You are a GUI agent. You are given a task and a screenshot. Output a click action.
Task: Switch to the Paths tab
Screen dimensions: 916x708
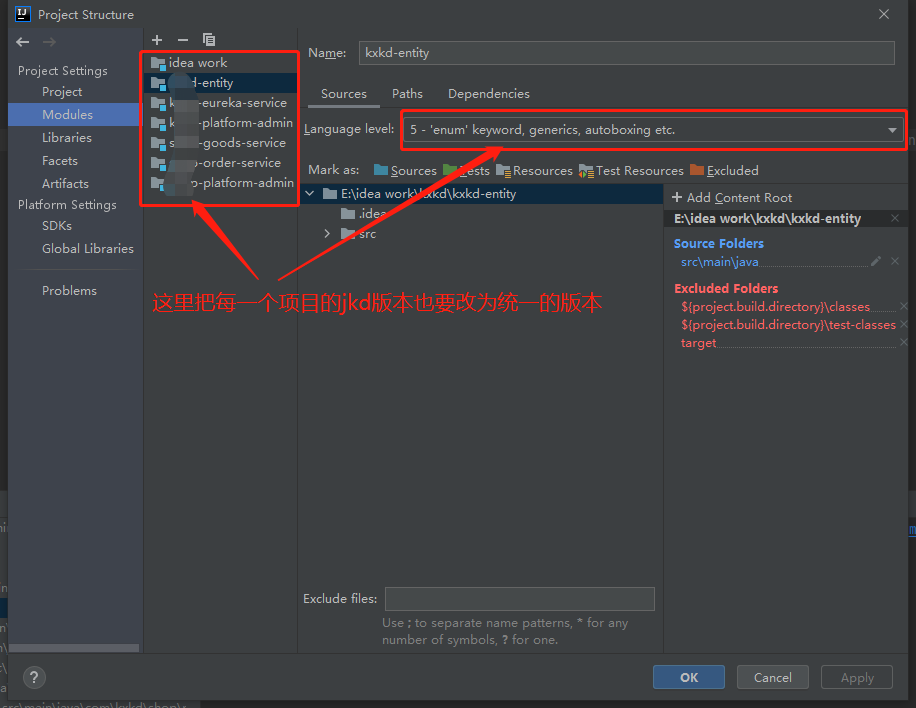coord(407,93)
